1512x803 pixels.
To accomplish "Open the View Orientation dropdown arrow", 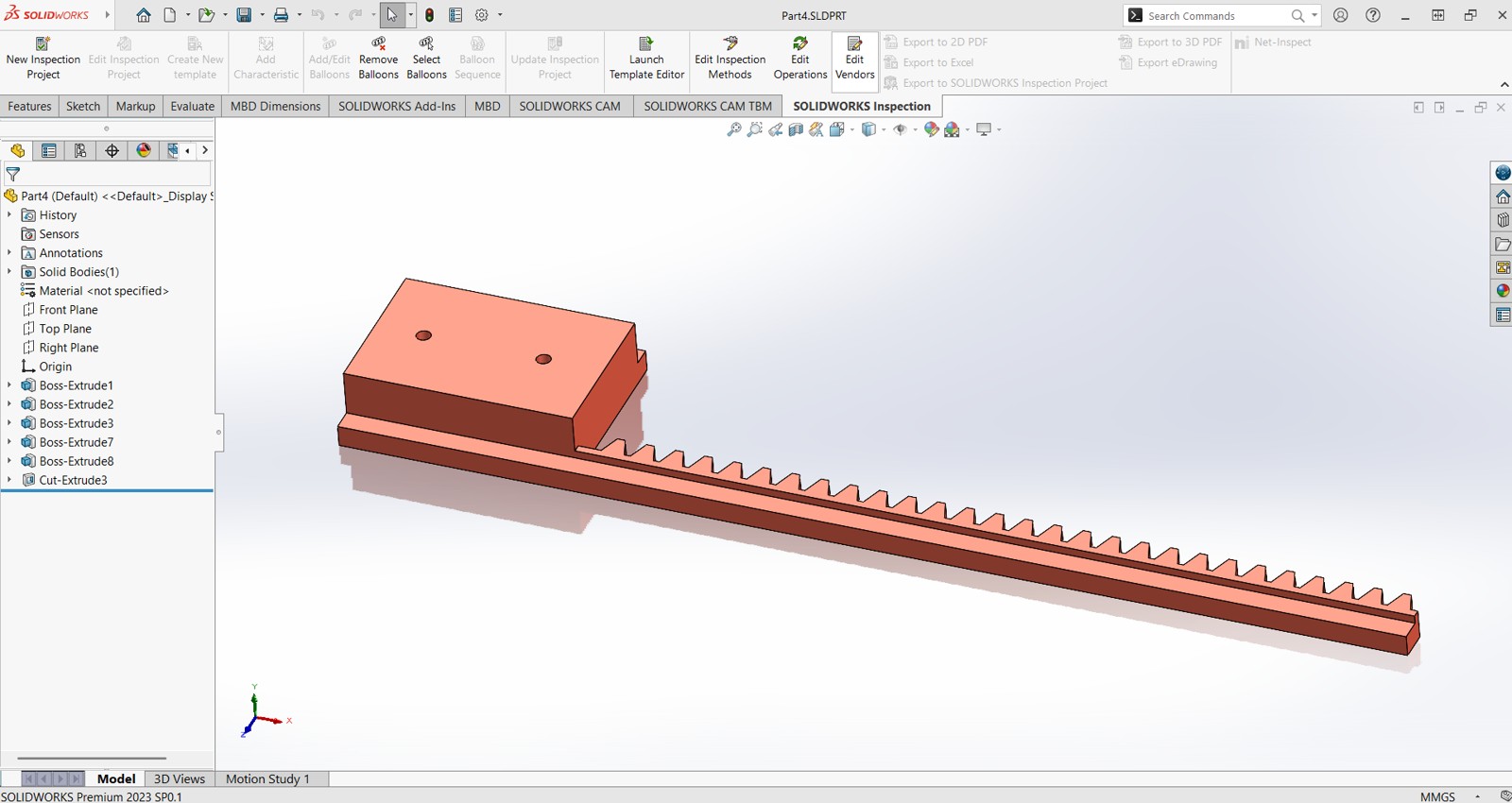I will [851, 129].
